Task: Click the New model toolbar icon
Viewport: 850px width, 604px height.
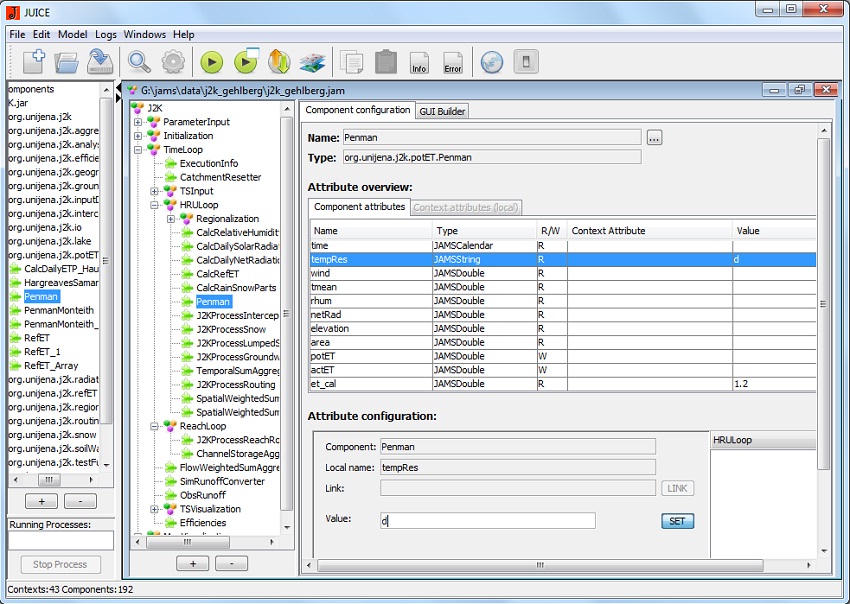Action: [x=32, y=62]
